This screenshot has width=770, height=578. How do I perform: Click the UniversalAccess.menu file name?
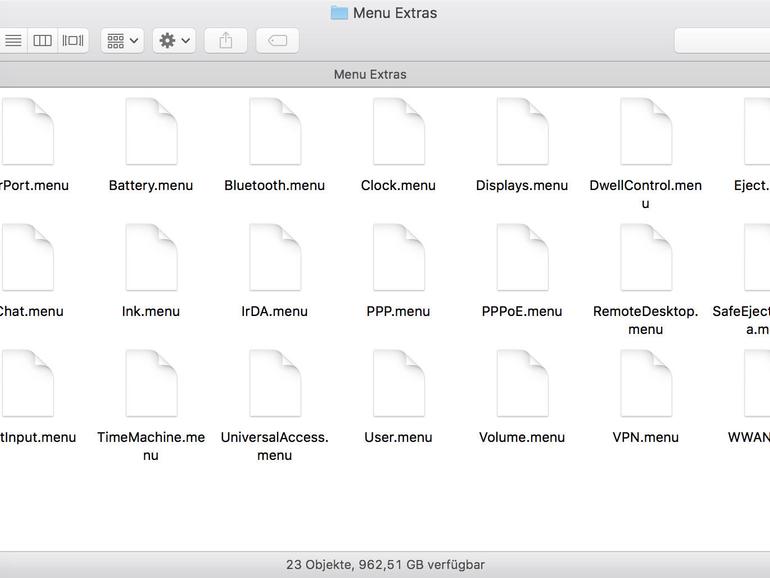(x=275, y=446)
